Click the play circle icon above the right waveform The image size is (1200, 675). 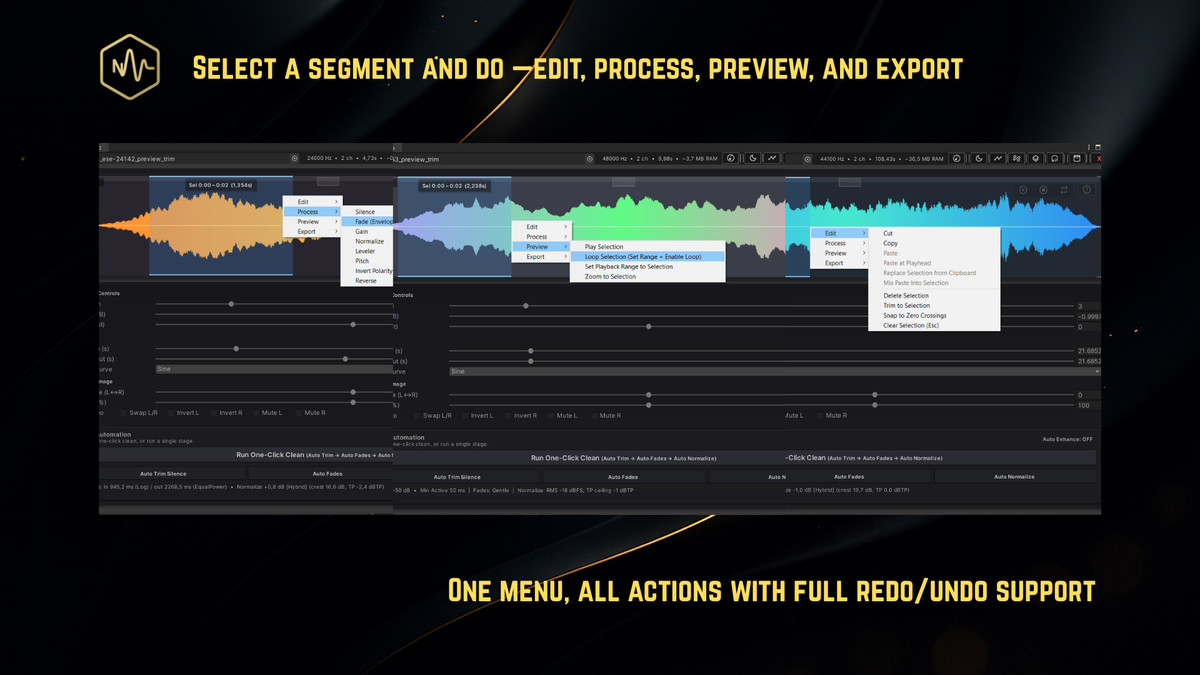[1022, 190]
